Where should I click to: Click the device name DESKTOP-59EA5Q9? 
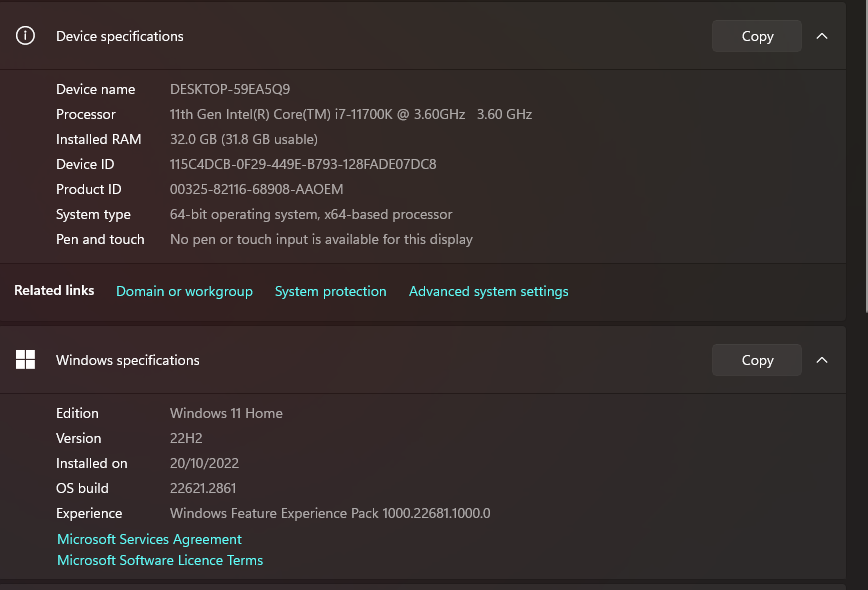[x=230, y=89]
